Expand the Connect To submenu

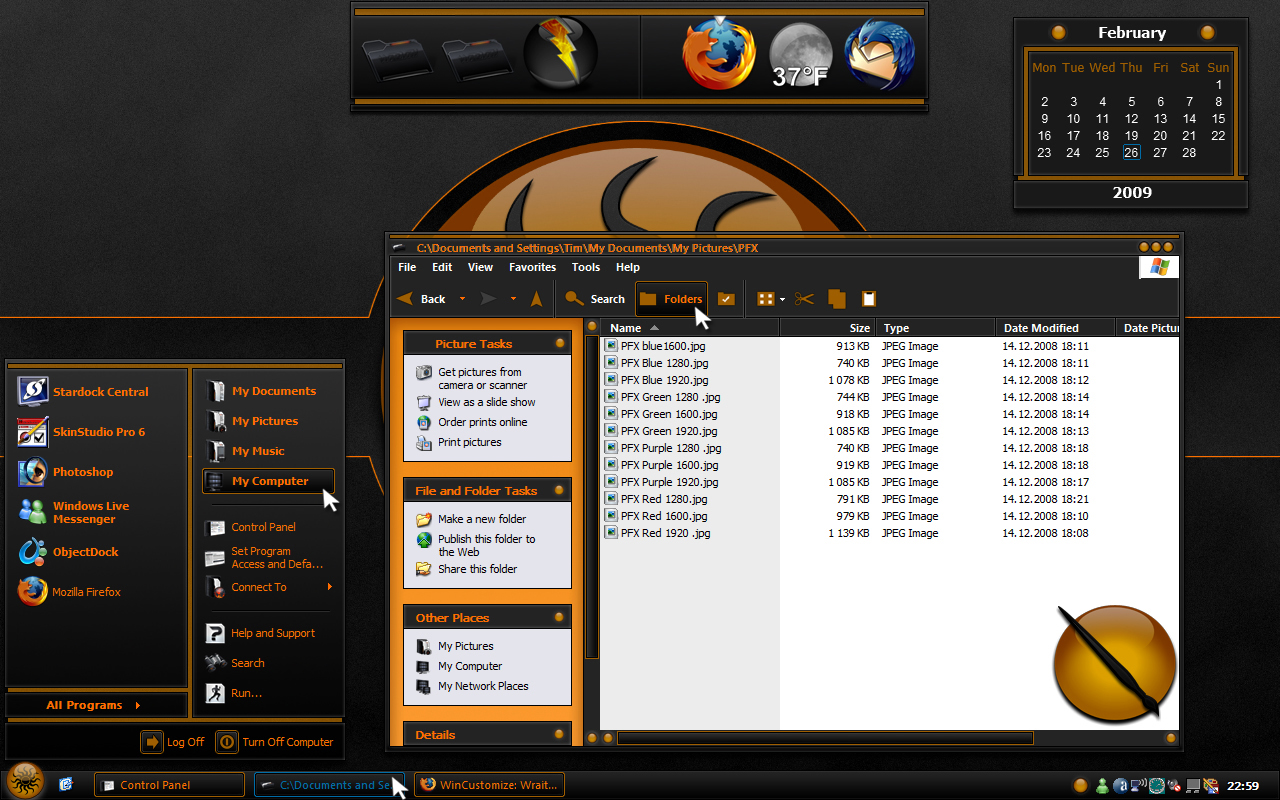(x=329, y=587)
